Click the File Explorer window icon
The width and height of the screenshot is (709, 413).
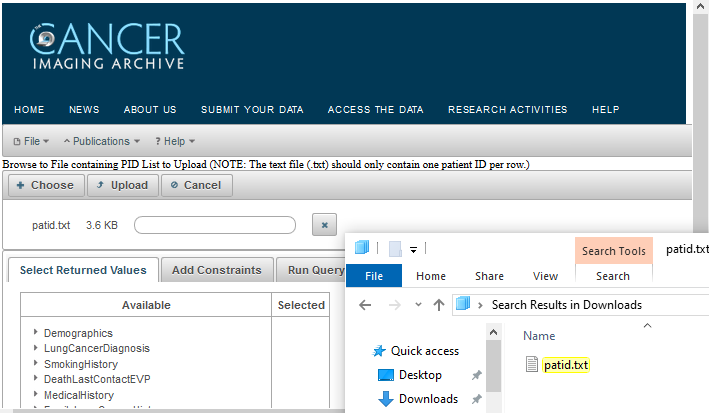click(x=362, y=247)
